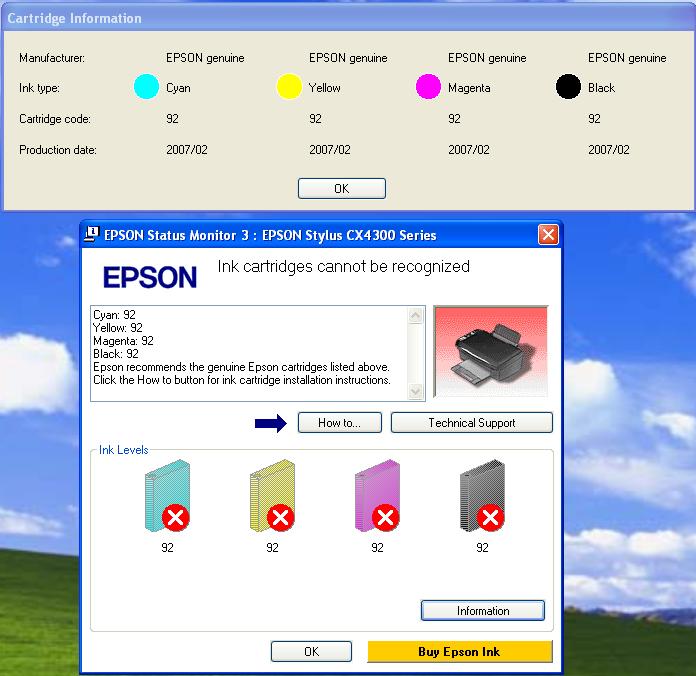Image resolution: width=696 pixels, height=676 pixels.
Task: Click the cyan ink cartridge icon
Action: (x=167, y=495)
